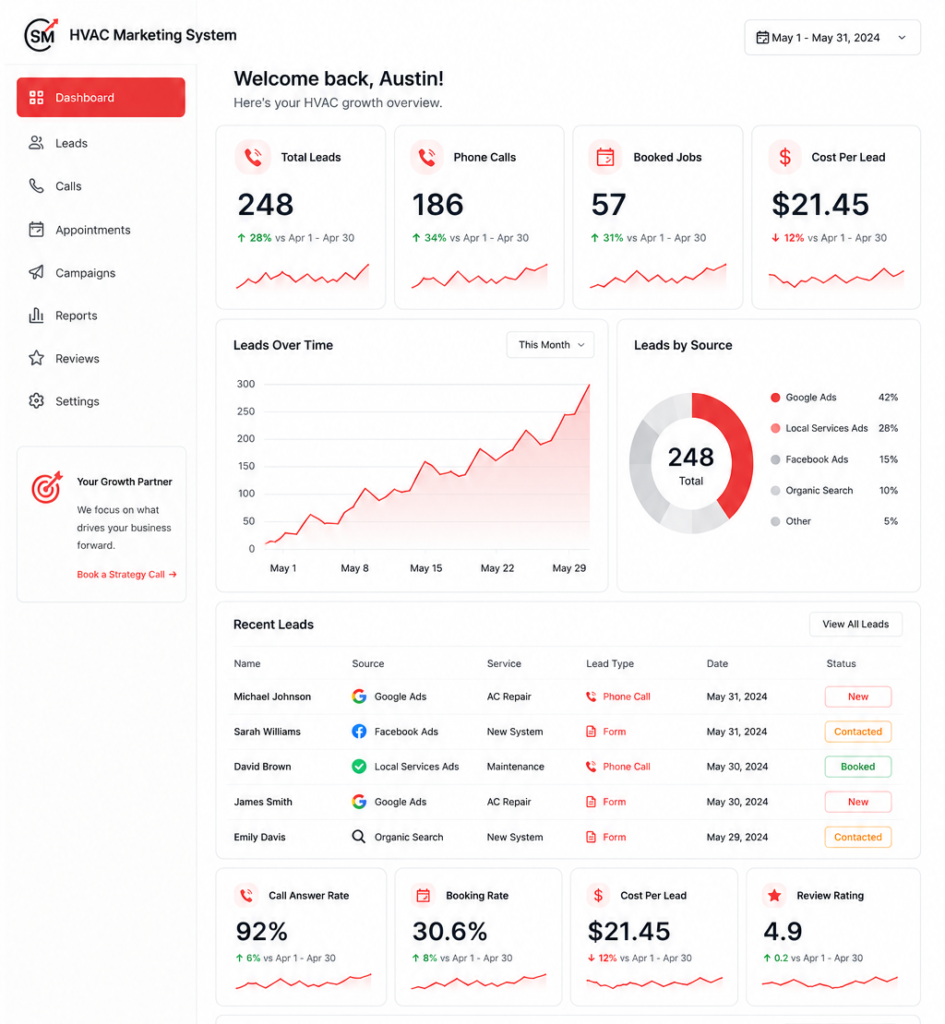Click the Campaigns megaphone icon
The height and width of the screenshot is (1024, 945).
pyautogui.click(x=36, y=272)
